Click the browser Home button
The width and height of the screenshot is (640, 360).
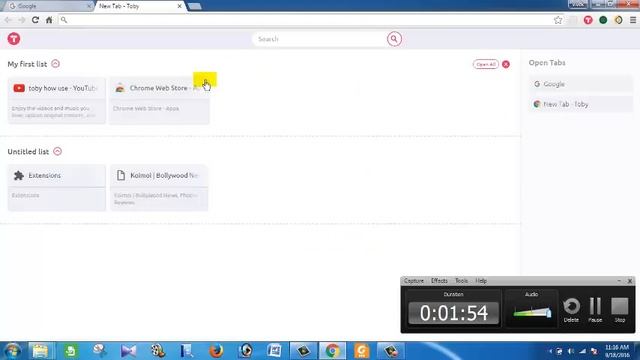[x=49, y=20]
